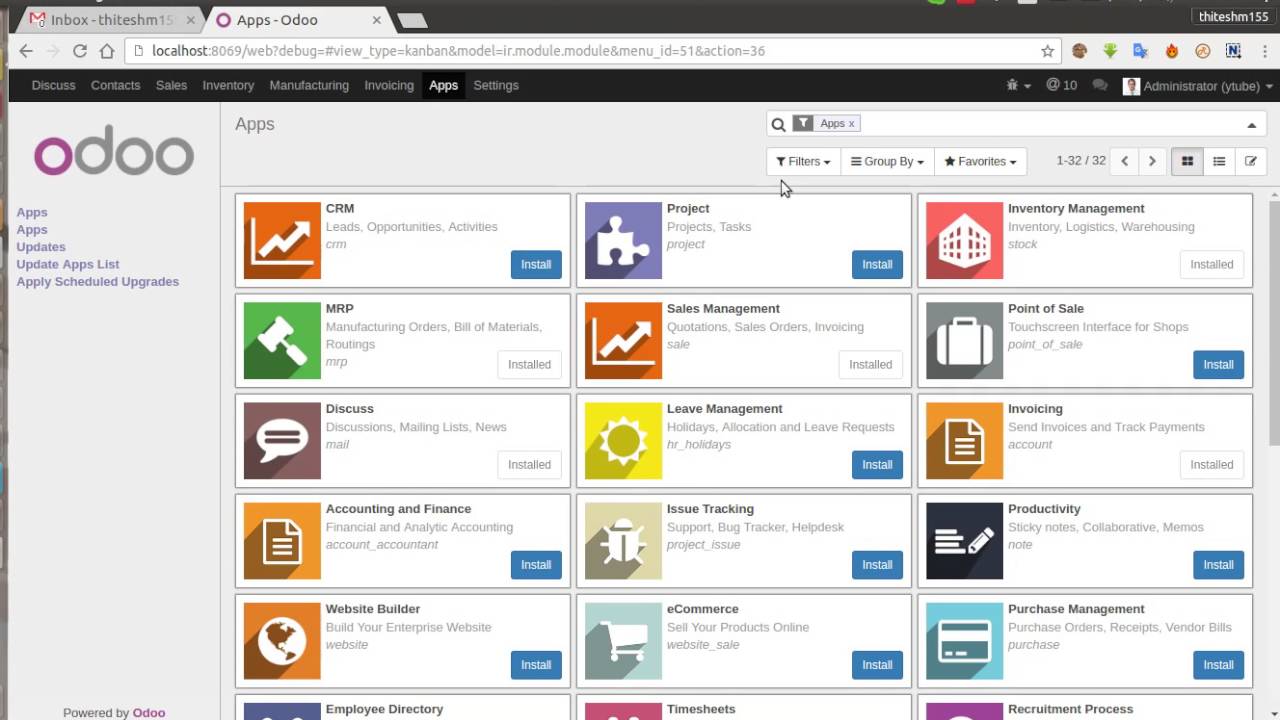The image size is (1280, 720).
Task: Open the Contacts menu
Action: [x=115, y=85]
